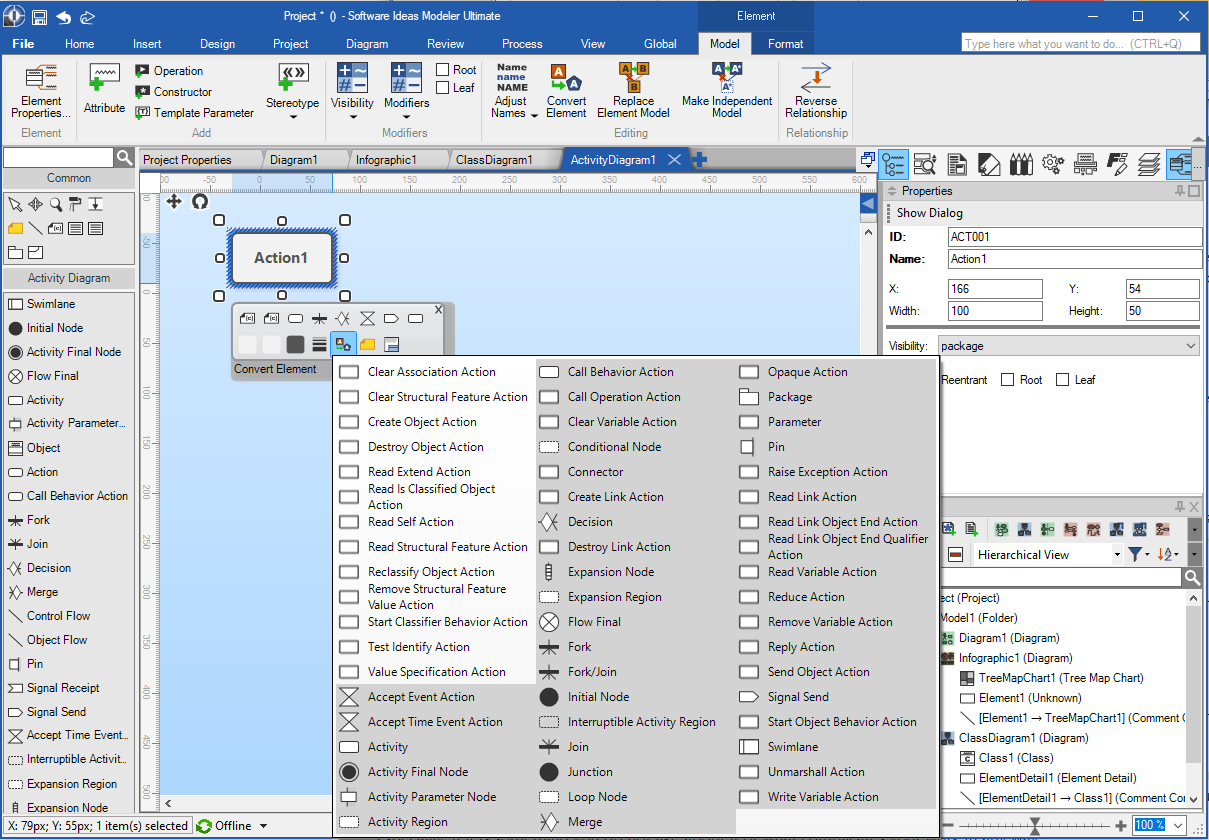This screenshot has height=840, width=1209.
Task: Click the rotate handle above Action1
Action: [x=199, y=201]
